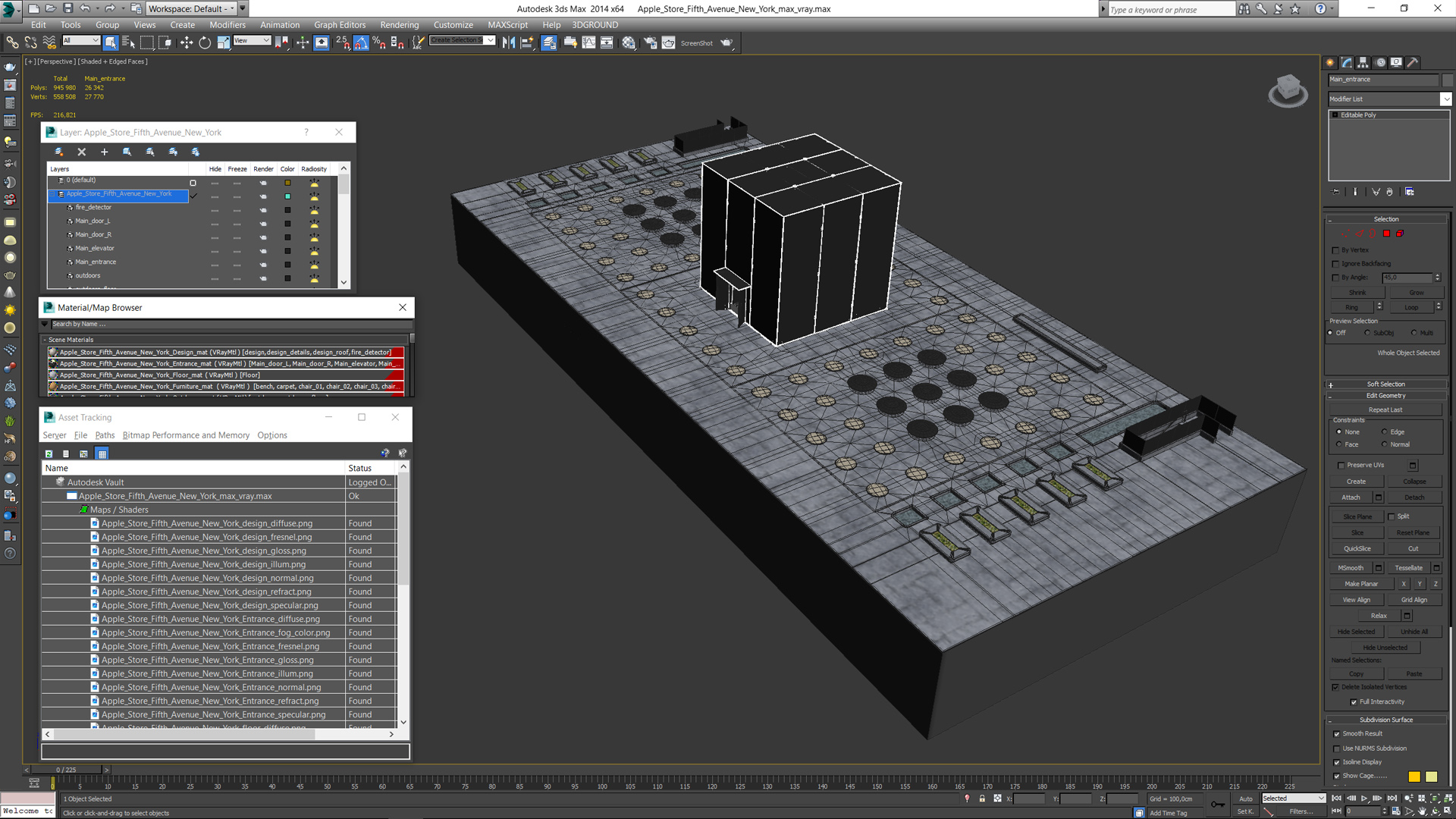This screenshot has height=819, width=1456.
Task: Select Multi preview selection radio
Action: 1414,333
